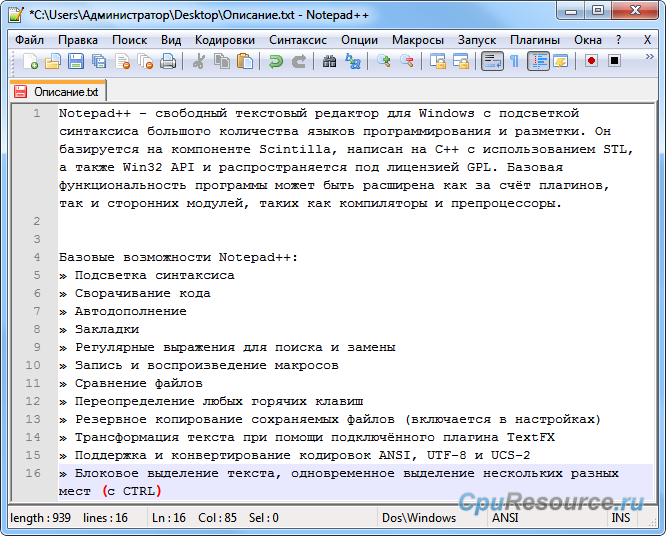Click Notepad++ title bar icon

click(16, 15)
